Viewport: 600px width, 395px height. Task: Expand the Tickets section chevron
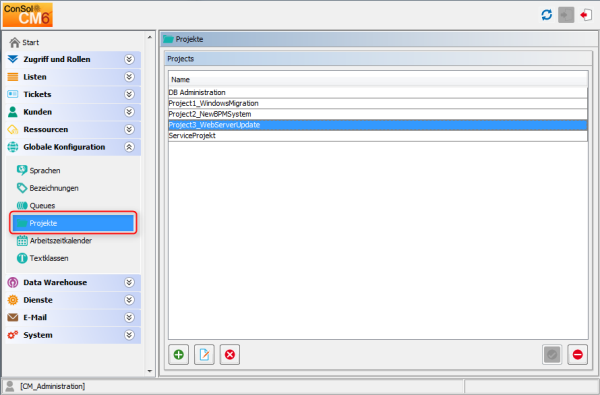pyautogui.click(x=129, y=94)
